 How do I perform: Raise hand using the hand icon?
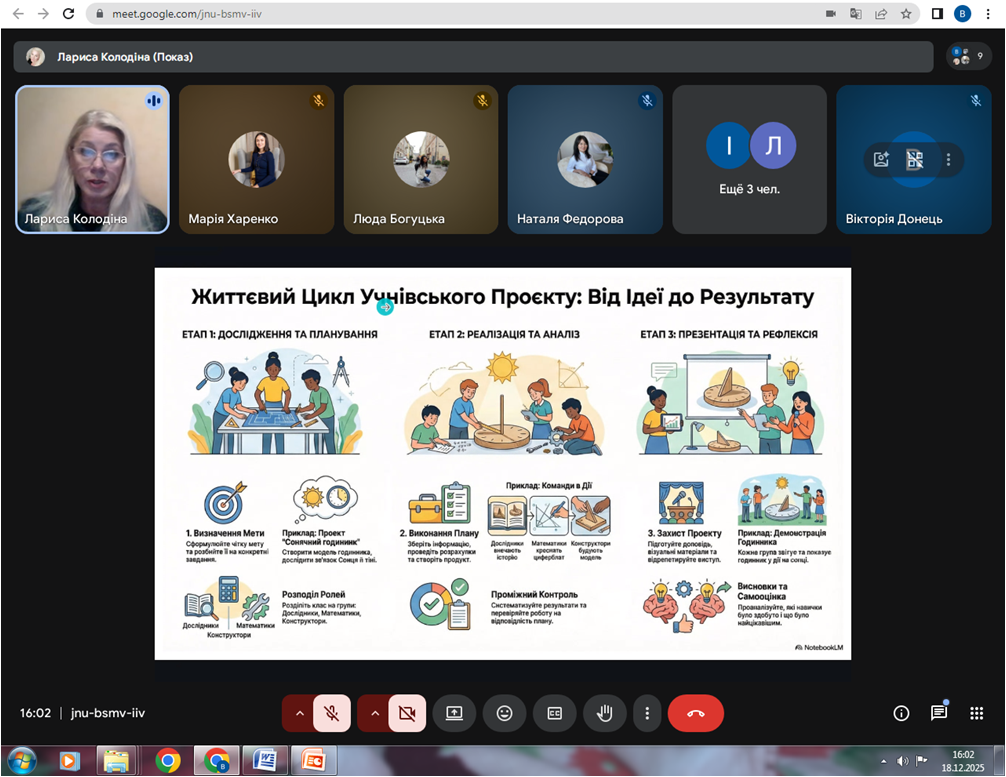click(604, 713)
